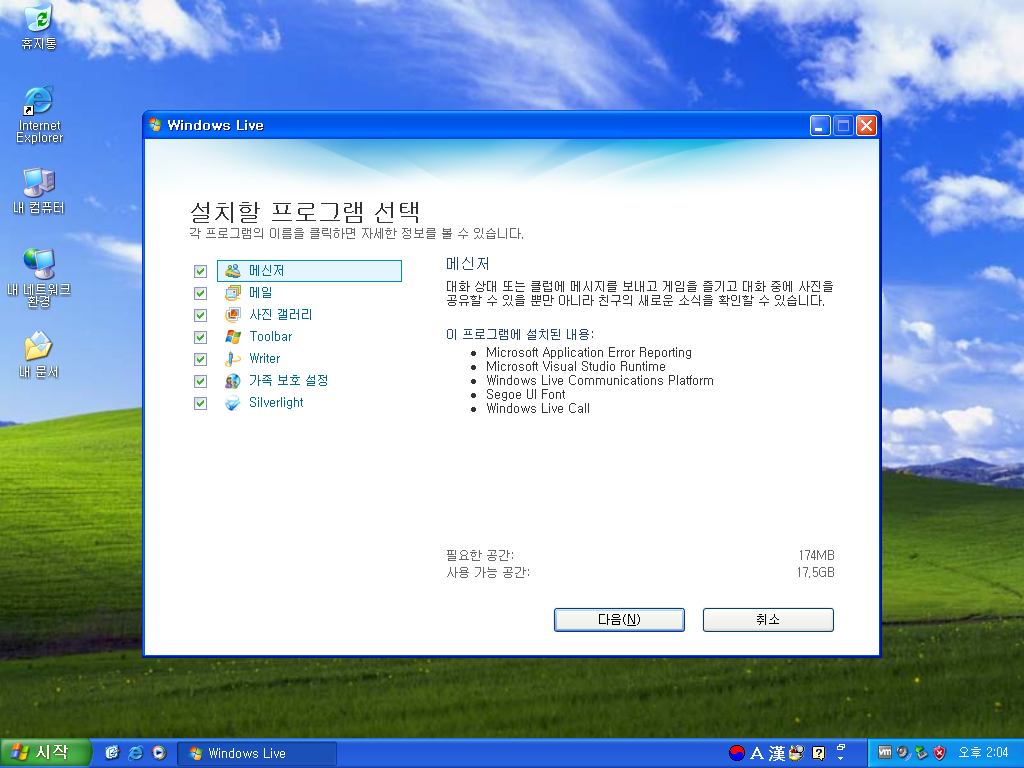This screenshot has width=1024, height=768.
Task: Click the IME pad tools icon
Action: tap(796, 753)
